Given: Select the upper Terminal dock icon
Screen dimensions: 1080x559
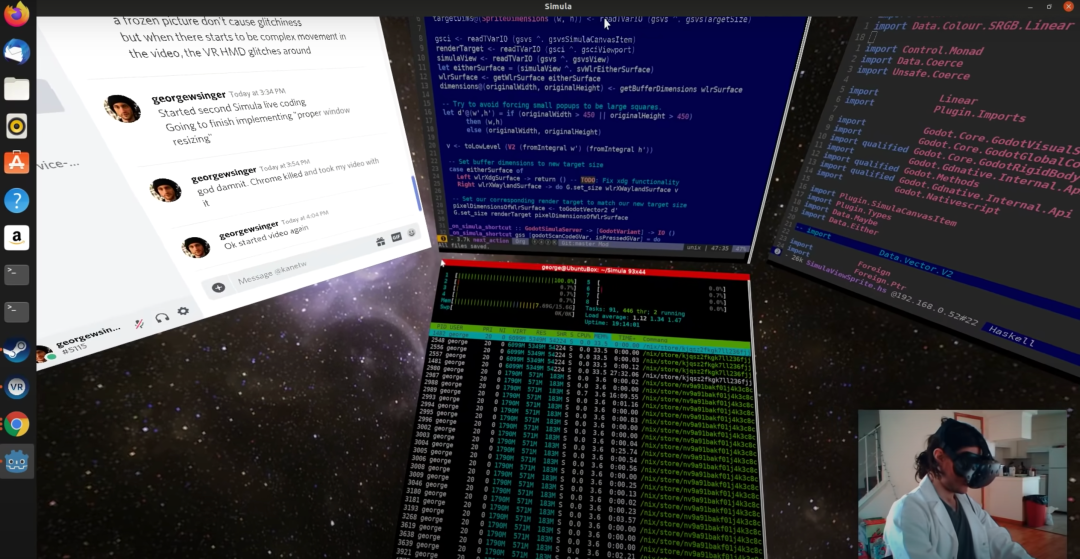Looking at the screenshot, I should click(x=17, y=275).
